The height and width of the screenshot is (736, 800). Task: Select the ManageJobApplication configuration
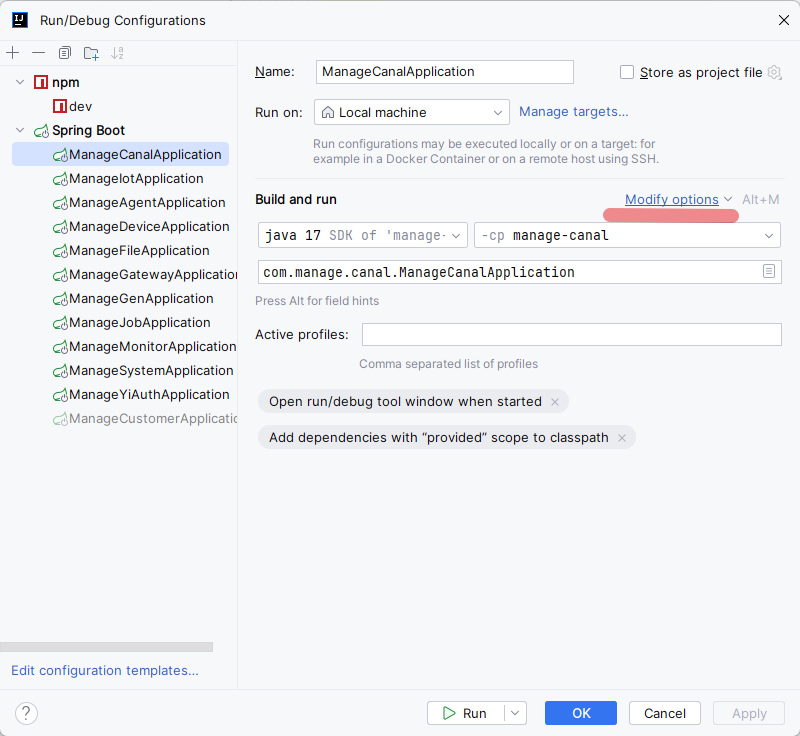[132, 322]
